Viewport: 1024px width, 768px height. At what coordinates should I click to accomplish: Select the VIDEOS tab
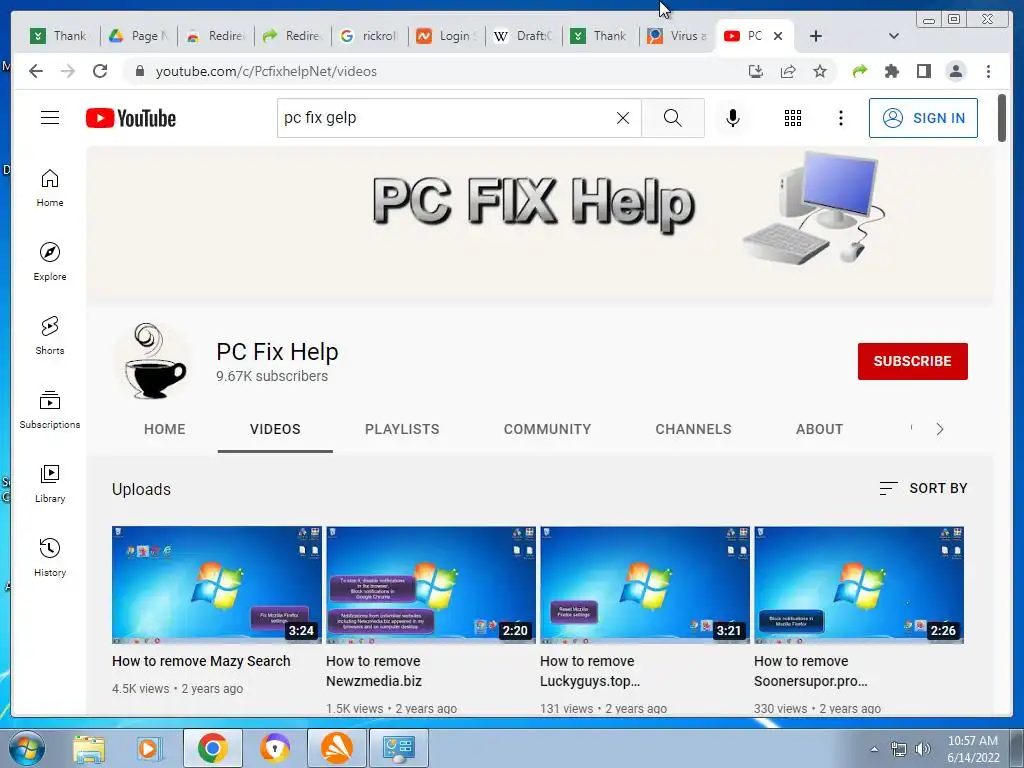[x=275, y=429]
